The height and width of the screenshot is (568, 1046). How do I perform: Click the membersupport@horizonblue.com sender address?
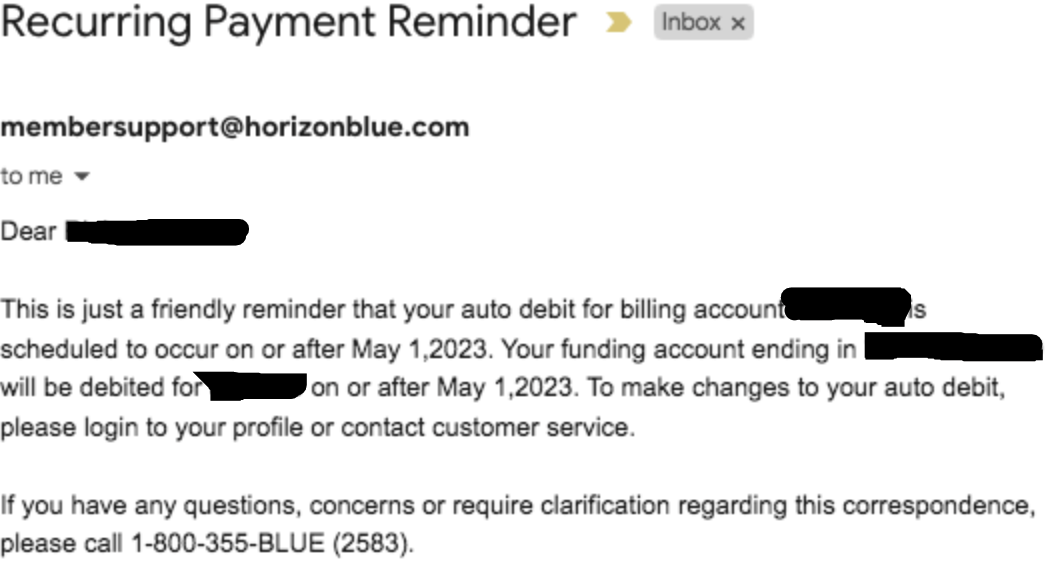[x=235, y=128]
